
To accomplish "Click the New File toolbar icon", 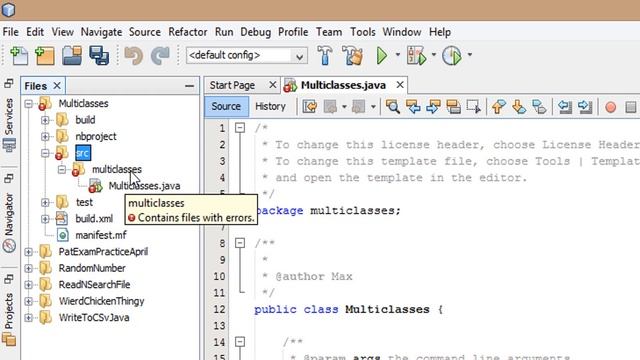I will (x=19, y=56).
